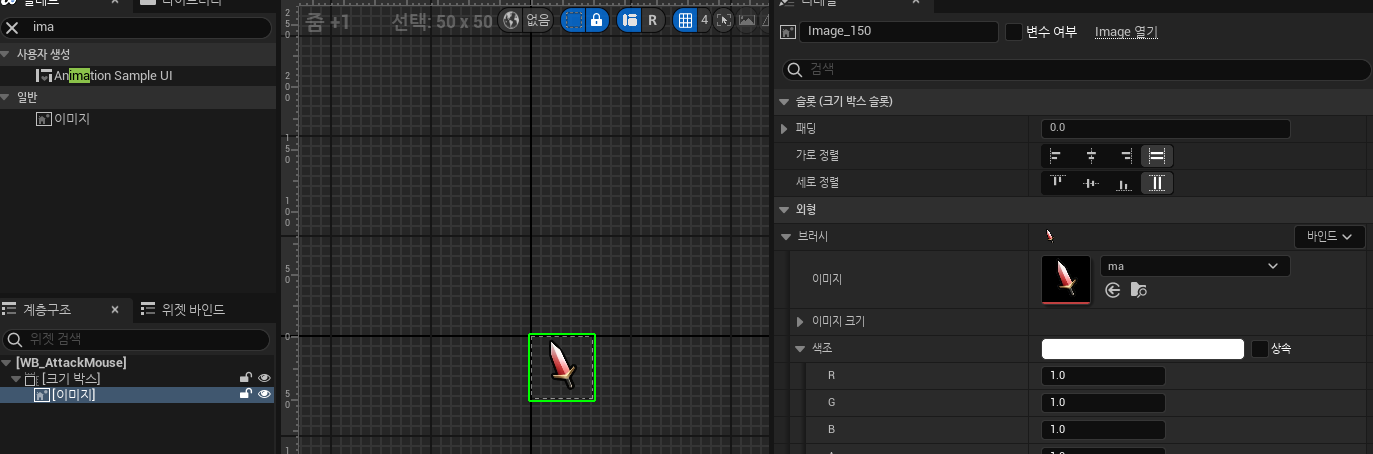Screen dimensions: 1373x454
Task: Collapse the 일반 palette category
Action: pos(6,97)
